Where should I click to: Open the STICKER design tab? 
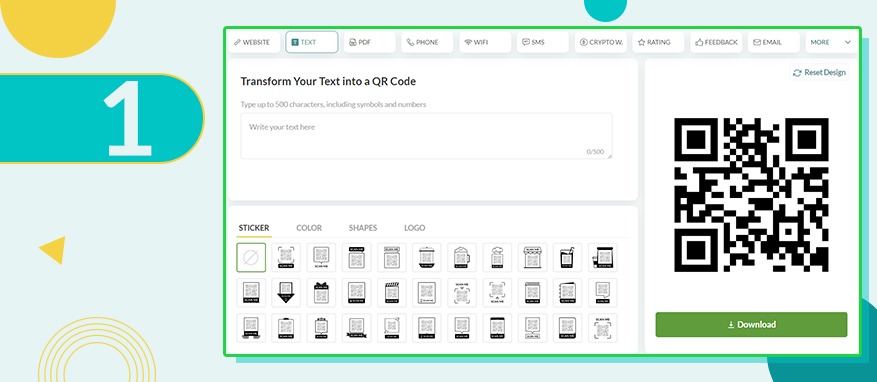pyautogui.click(x=254, y=228)
